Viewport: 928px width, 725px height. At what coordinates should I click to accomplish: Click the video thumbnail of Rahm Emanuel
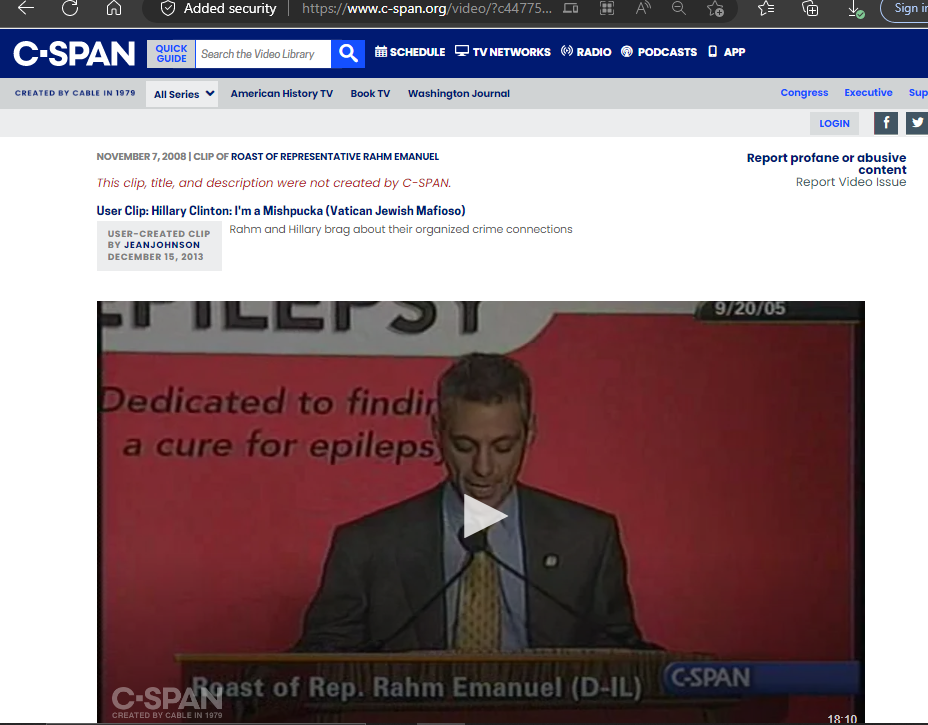481,511
